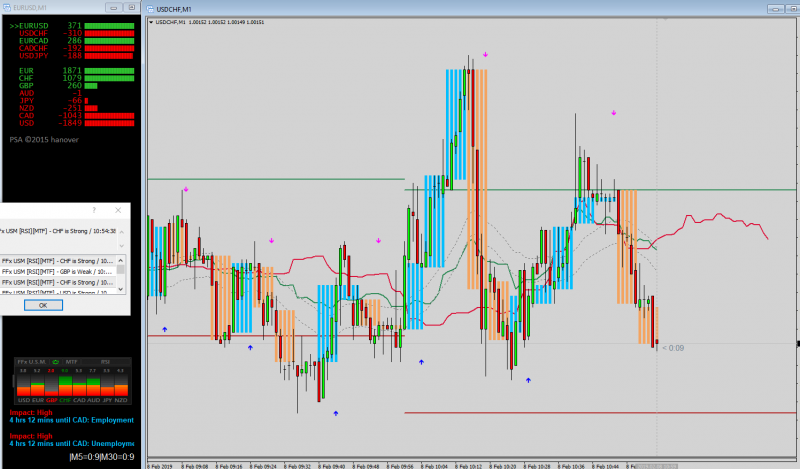The height and width of the screenshot is (469, 800).
Task: Click the FFx U.S.M. label button
Action: 31,362
